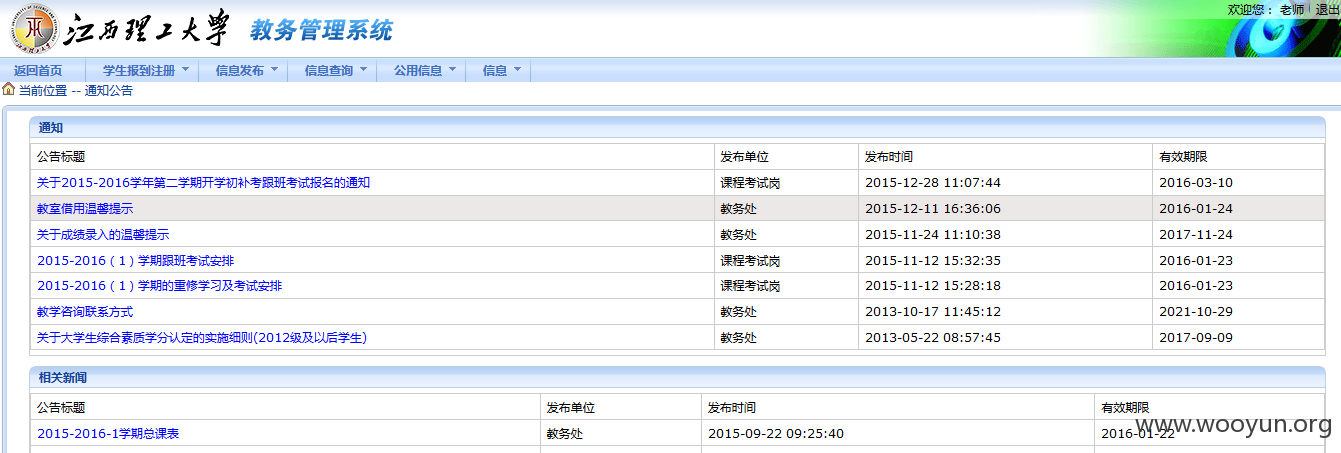Screen dimensions: 1341x453
Task: Click 课程考试岗 in the 2015-12-28 row
Action: coord(751,183)
